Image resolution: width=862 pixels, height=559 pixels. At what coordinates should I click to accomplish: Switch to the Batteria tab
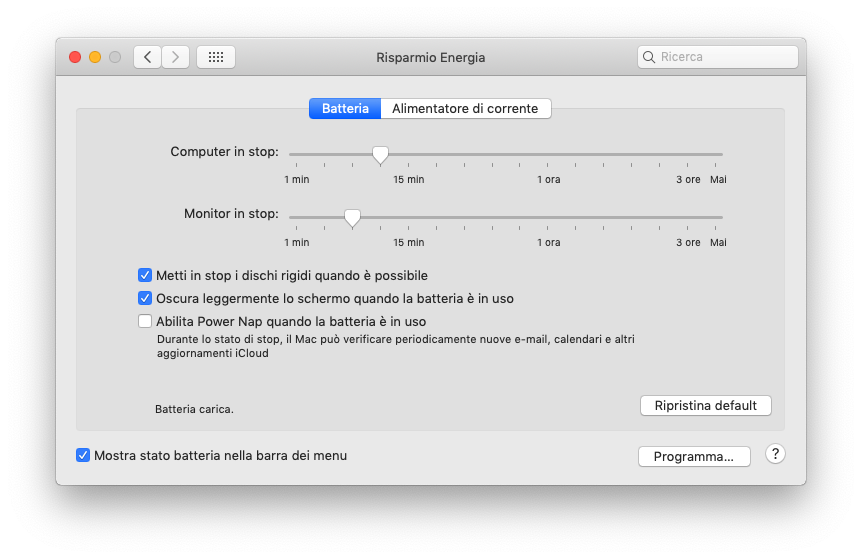click(345, 108)
